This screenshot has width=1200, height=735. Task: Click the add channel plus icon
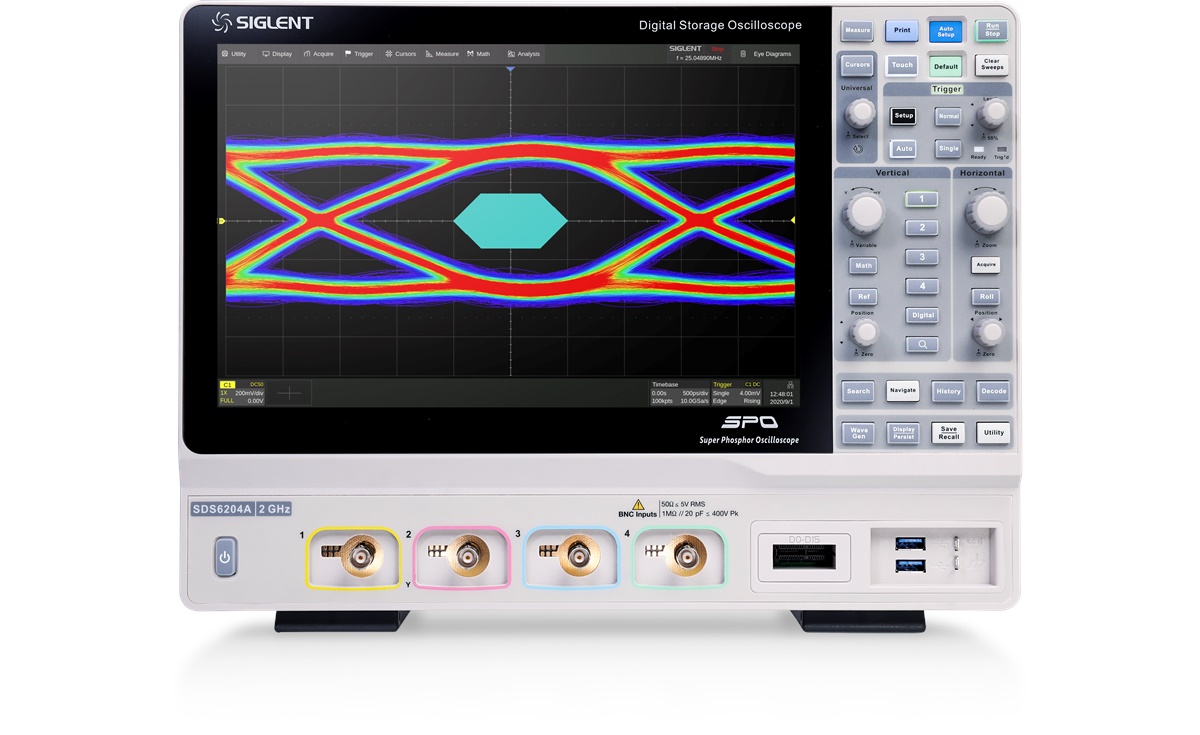(289, 393)
